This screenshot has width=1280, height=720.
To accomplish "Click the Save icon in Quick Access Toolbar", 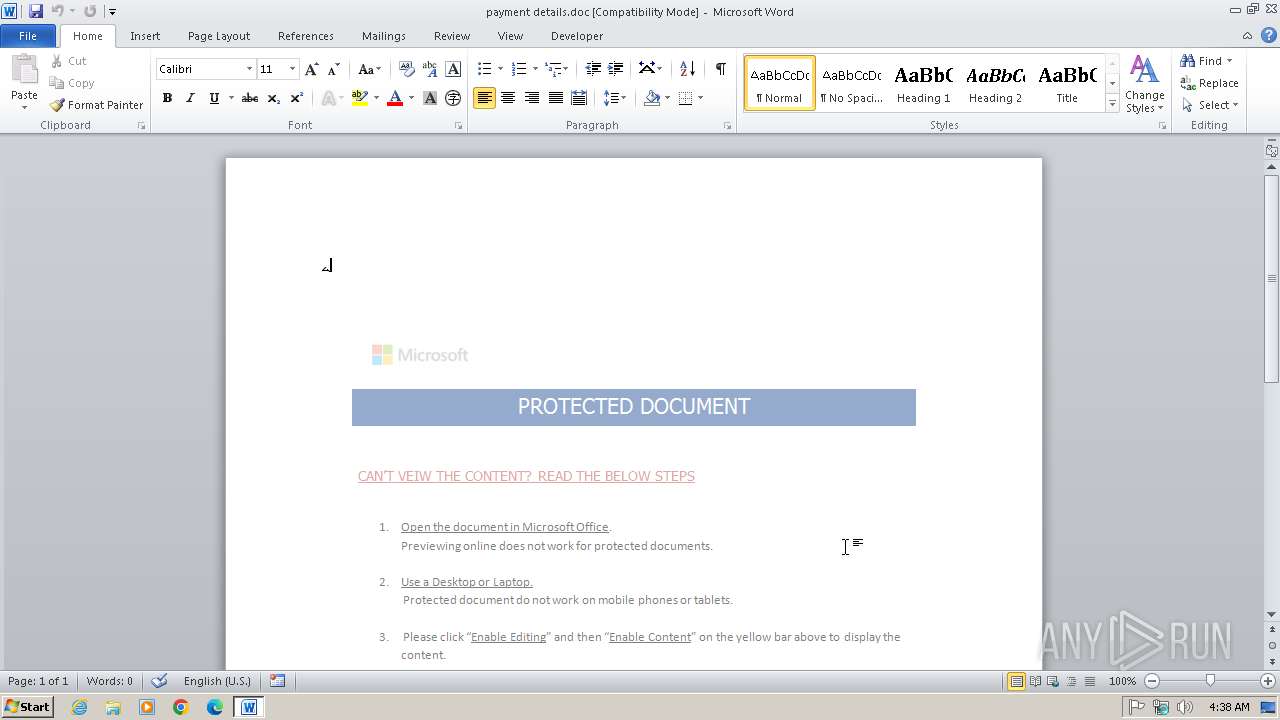I will click(x=36, y=11).
